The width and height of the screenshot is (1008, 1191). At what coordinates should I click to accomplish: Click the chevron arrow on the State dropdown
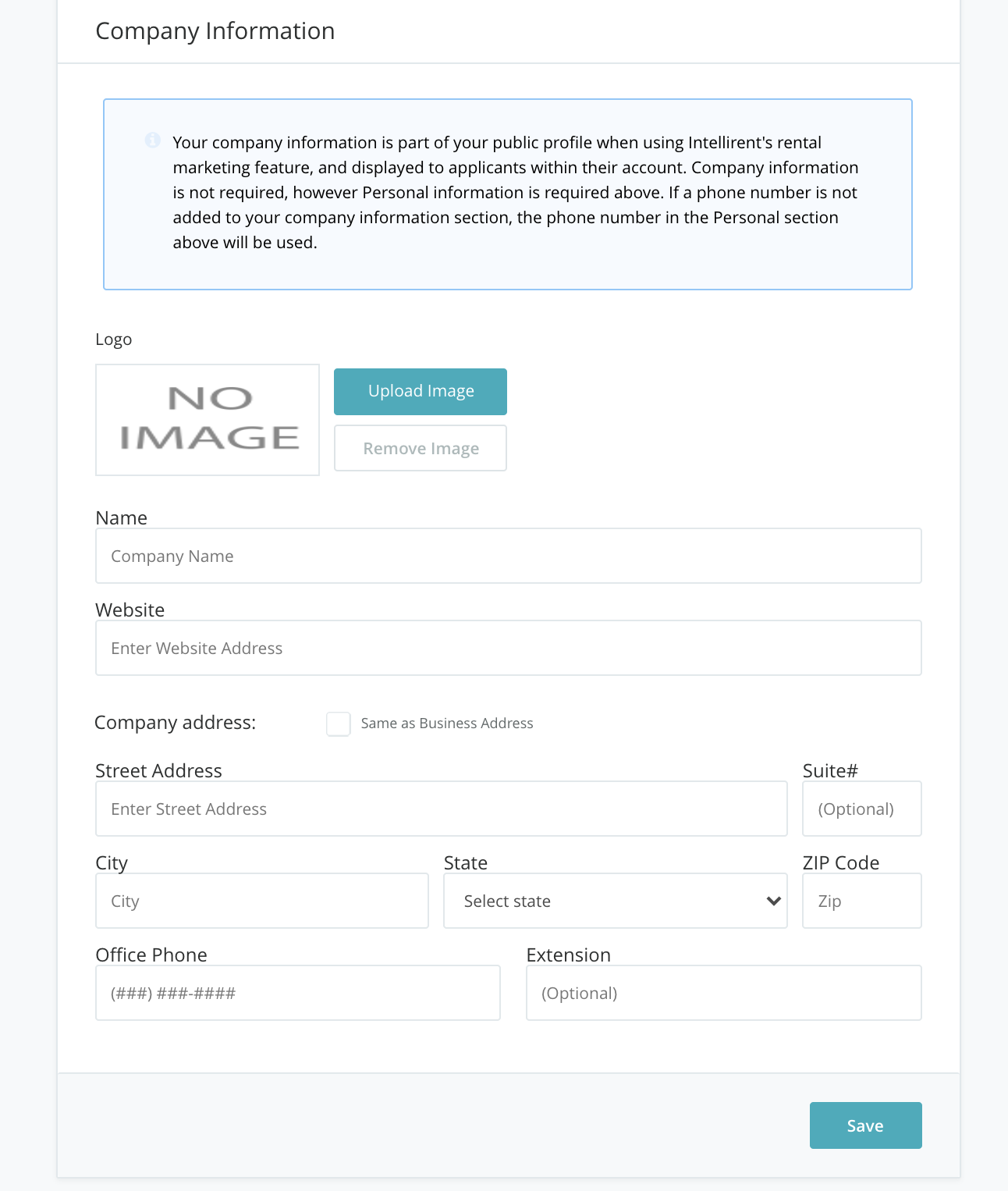click(773, 901)
